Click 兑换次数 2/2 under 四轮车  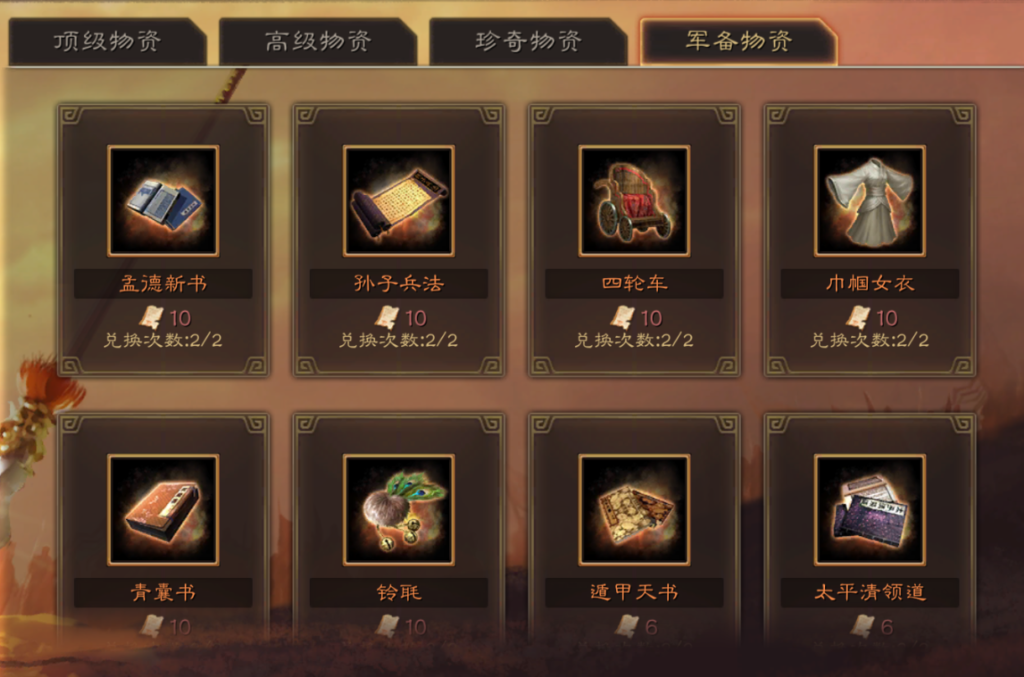(x=634, y=340)
